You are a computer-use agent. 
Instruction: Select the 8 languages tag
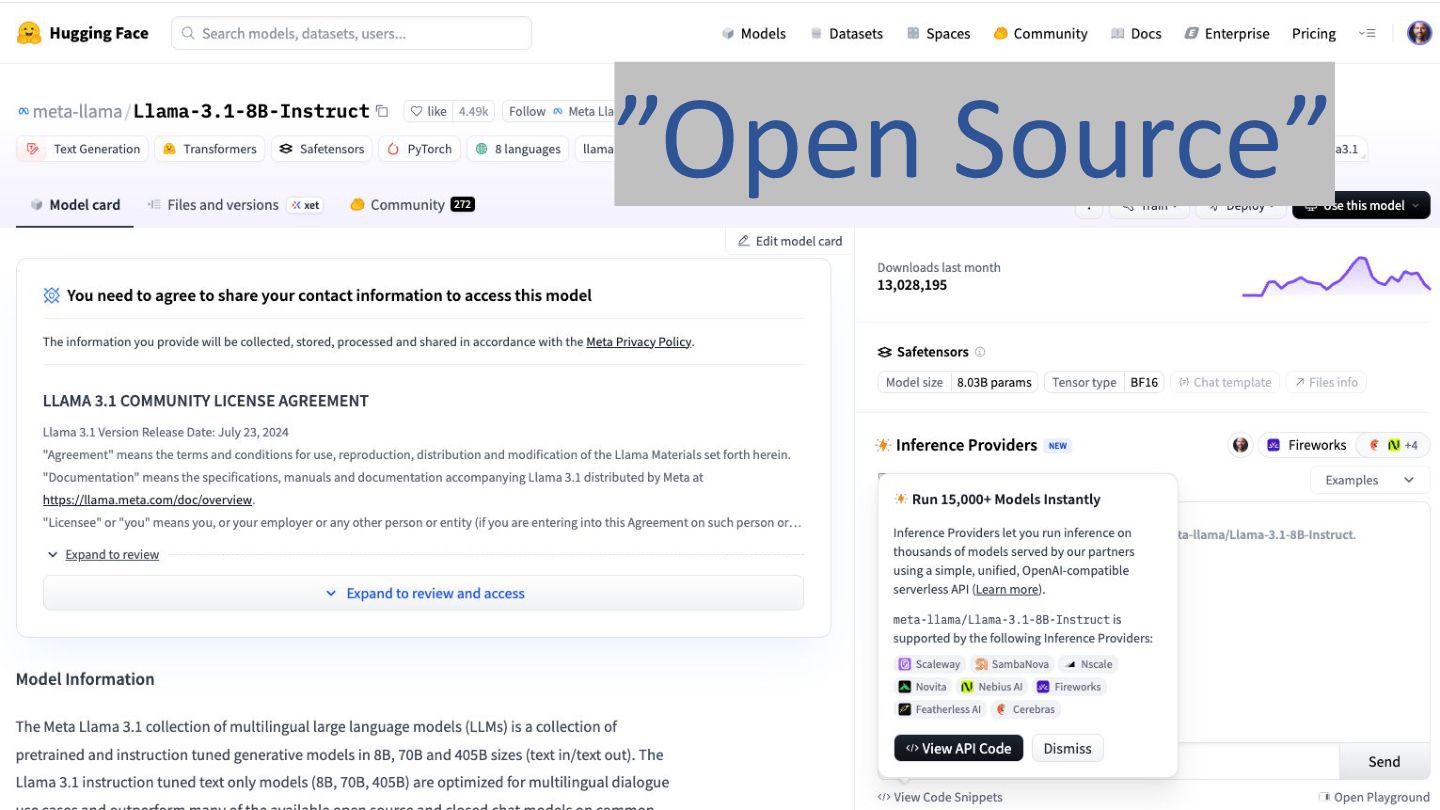click(517, 149)
